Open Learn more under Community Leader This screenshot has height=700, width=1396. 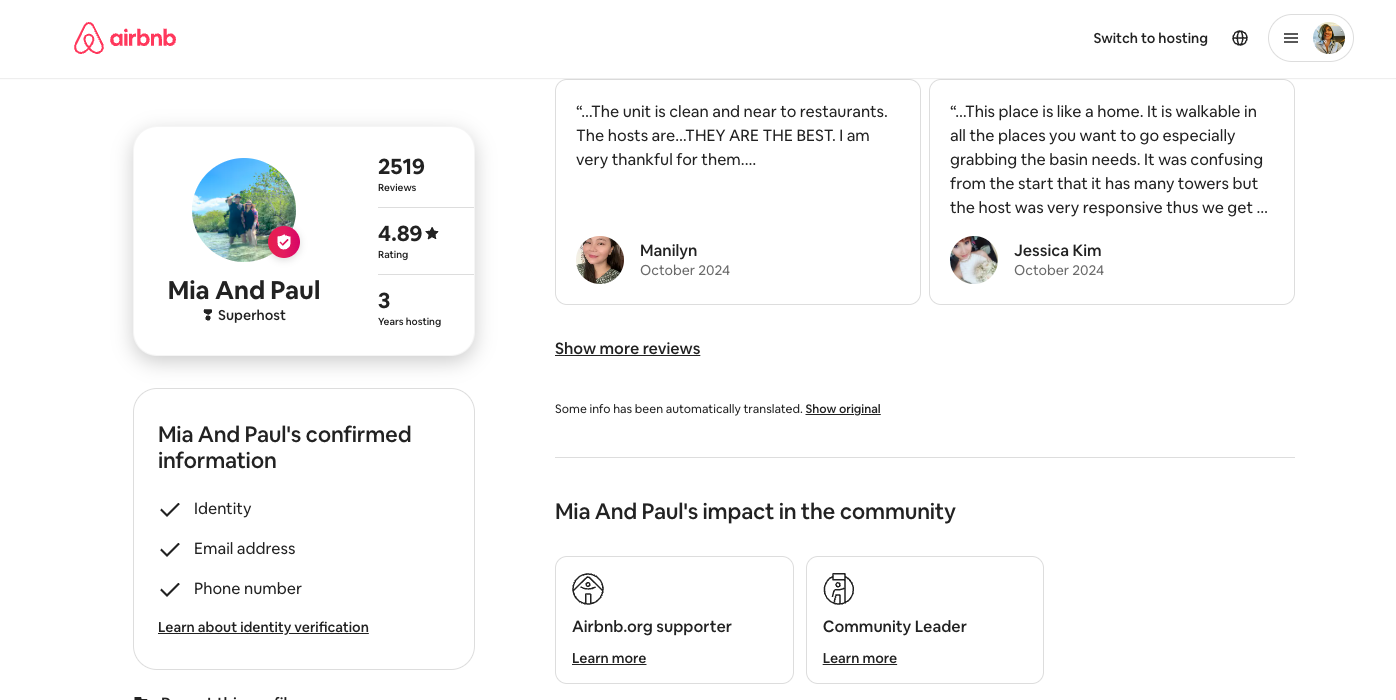click(860, 658)
